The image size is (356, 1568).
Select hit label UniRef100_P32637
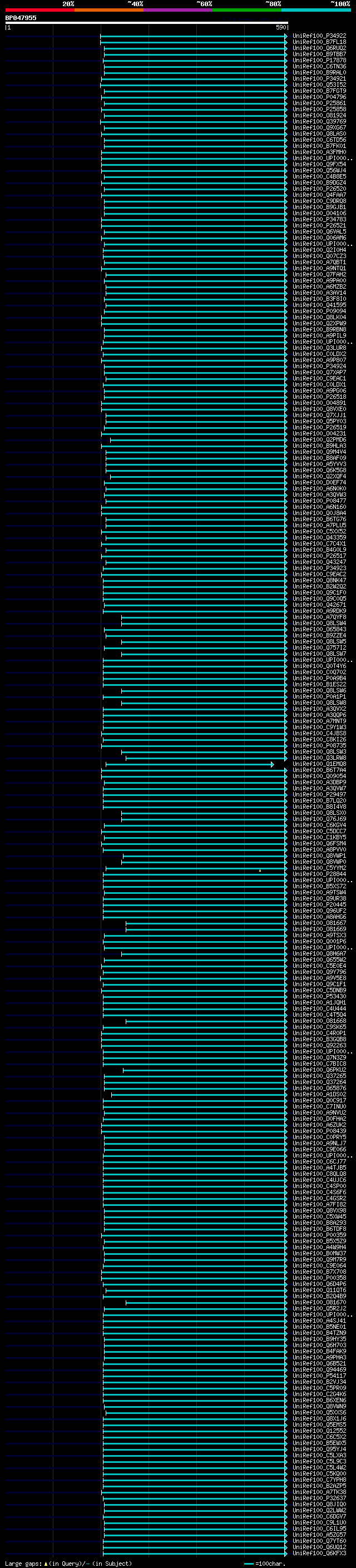(x=319, y=1498)
